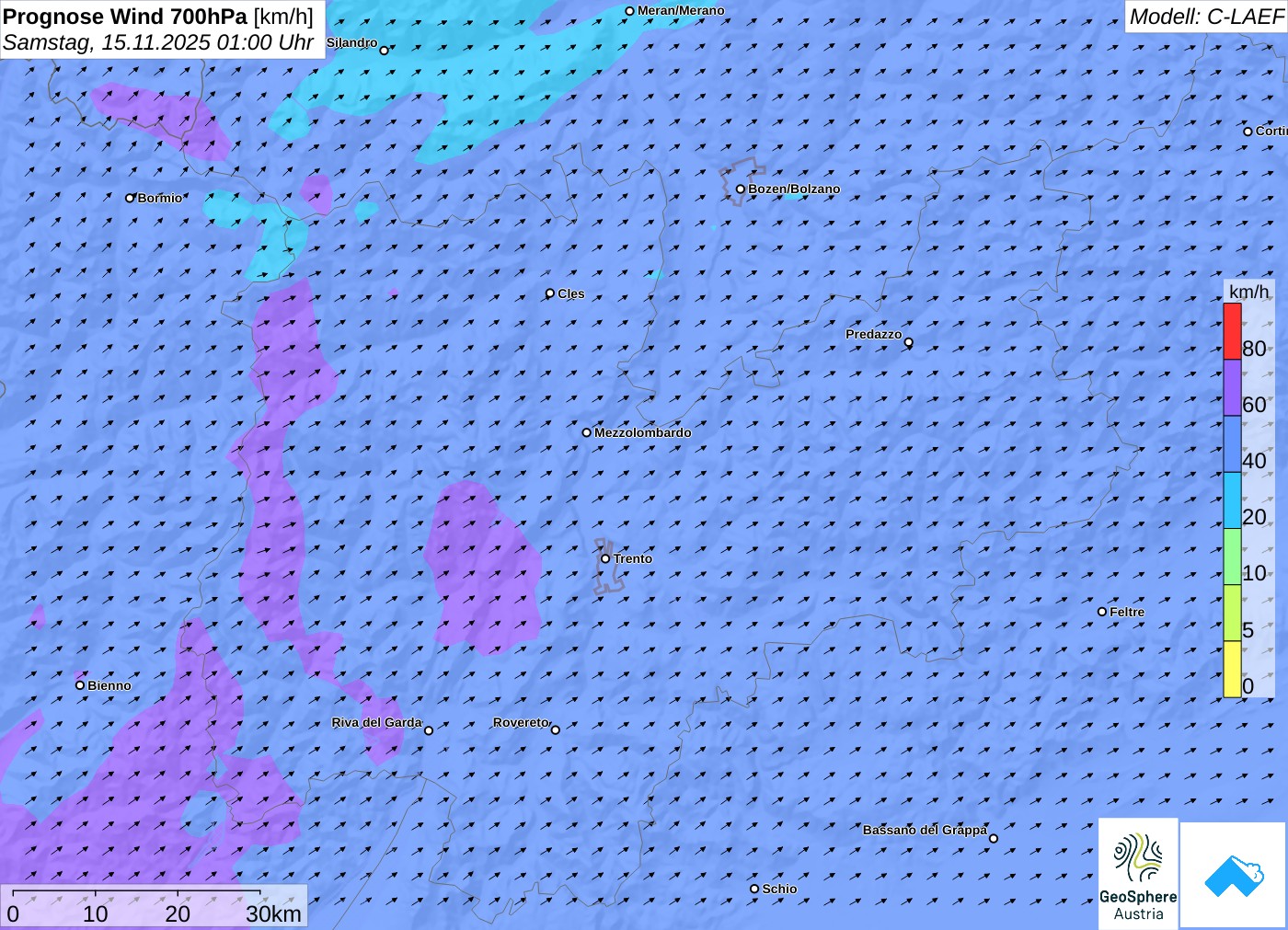Click the 'Feltre' map label
Image resolution: width=1288 pixels, height=930 pixels.
pyautogui.click(x=1127, y=612)
